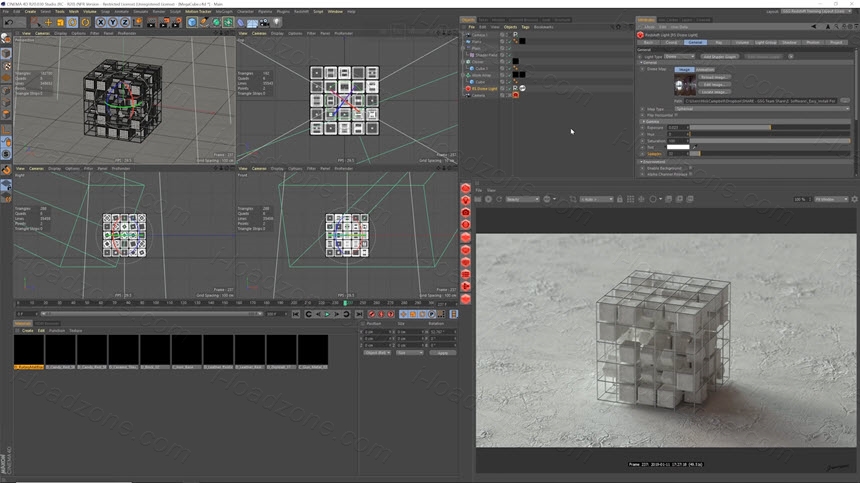Click Add Shader Graph button
This screenshot has width=860, height=483.
tap(720, 56)
